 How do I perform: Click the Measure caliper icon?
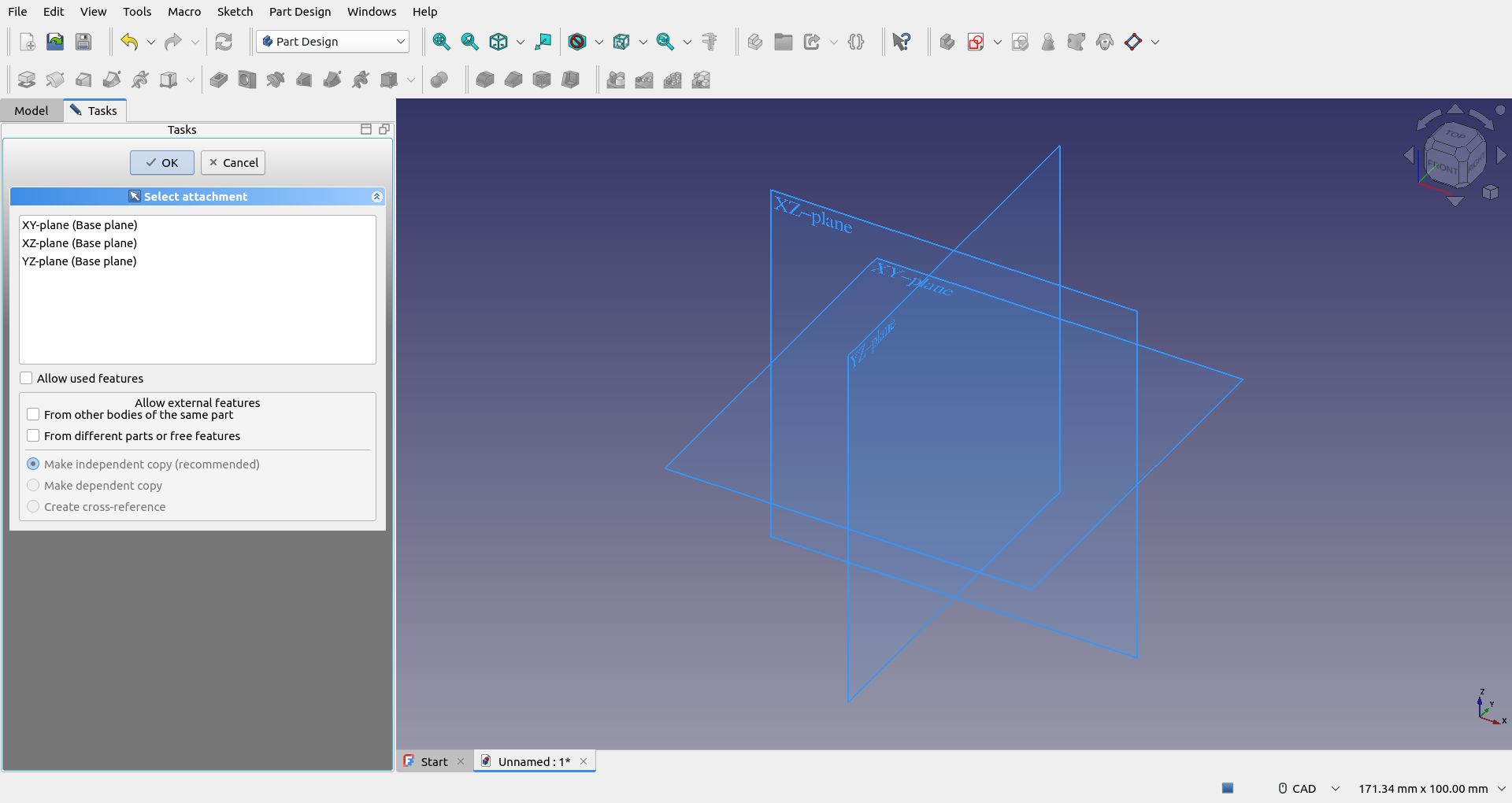coord(710,42)
